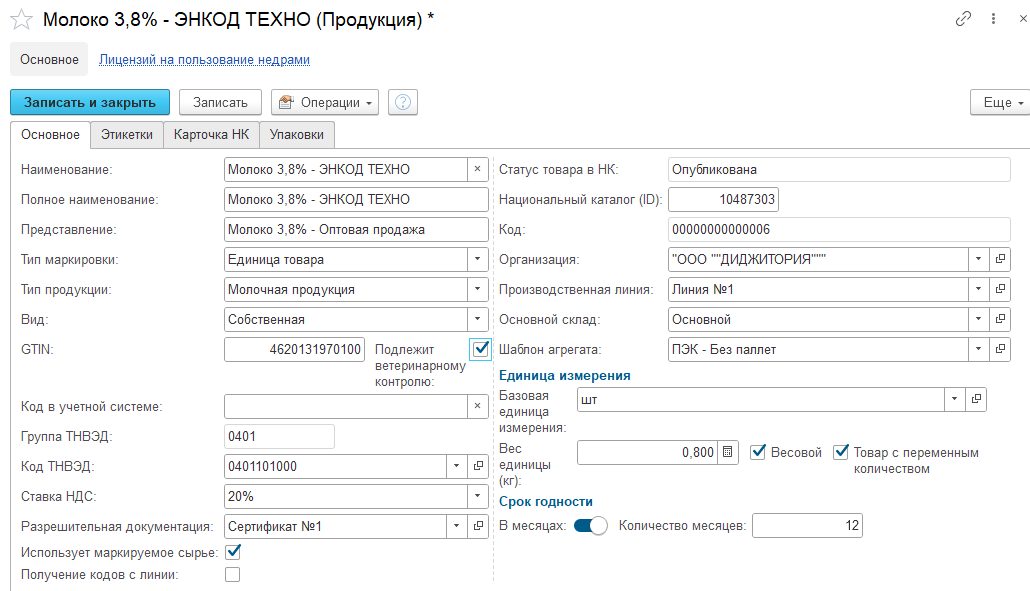Viewport: 1030px width, 591px height.
Task: Open the Организация record via its open icon
Action: (x=999, y=260)
